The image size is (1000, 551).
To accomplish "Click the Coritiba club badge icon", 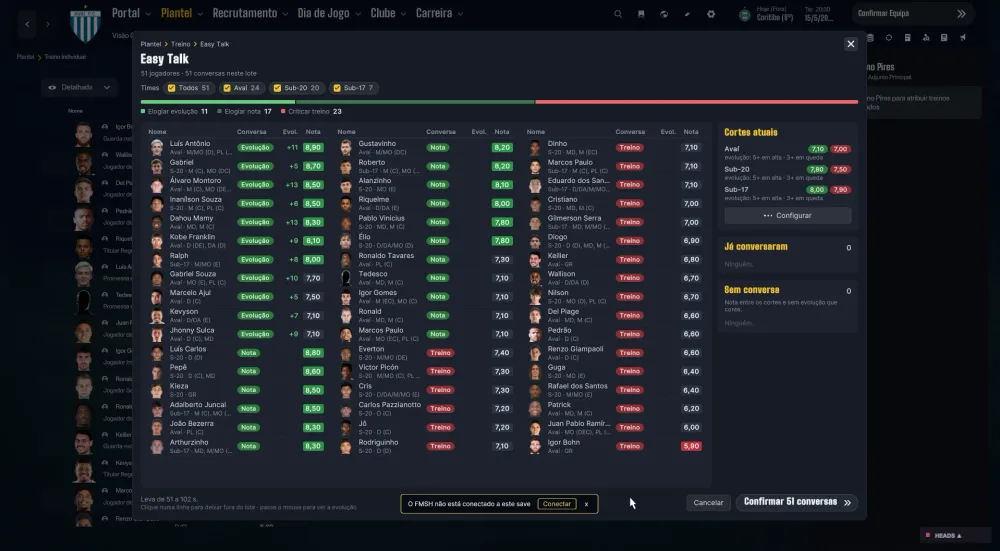I will point(744,14).
